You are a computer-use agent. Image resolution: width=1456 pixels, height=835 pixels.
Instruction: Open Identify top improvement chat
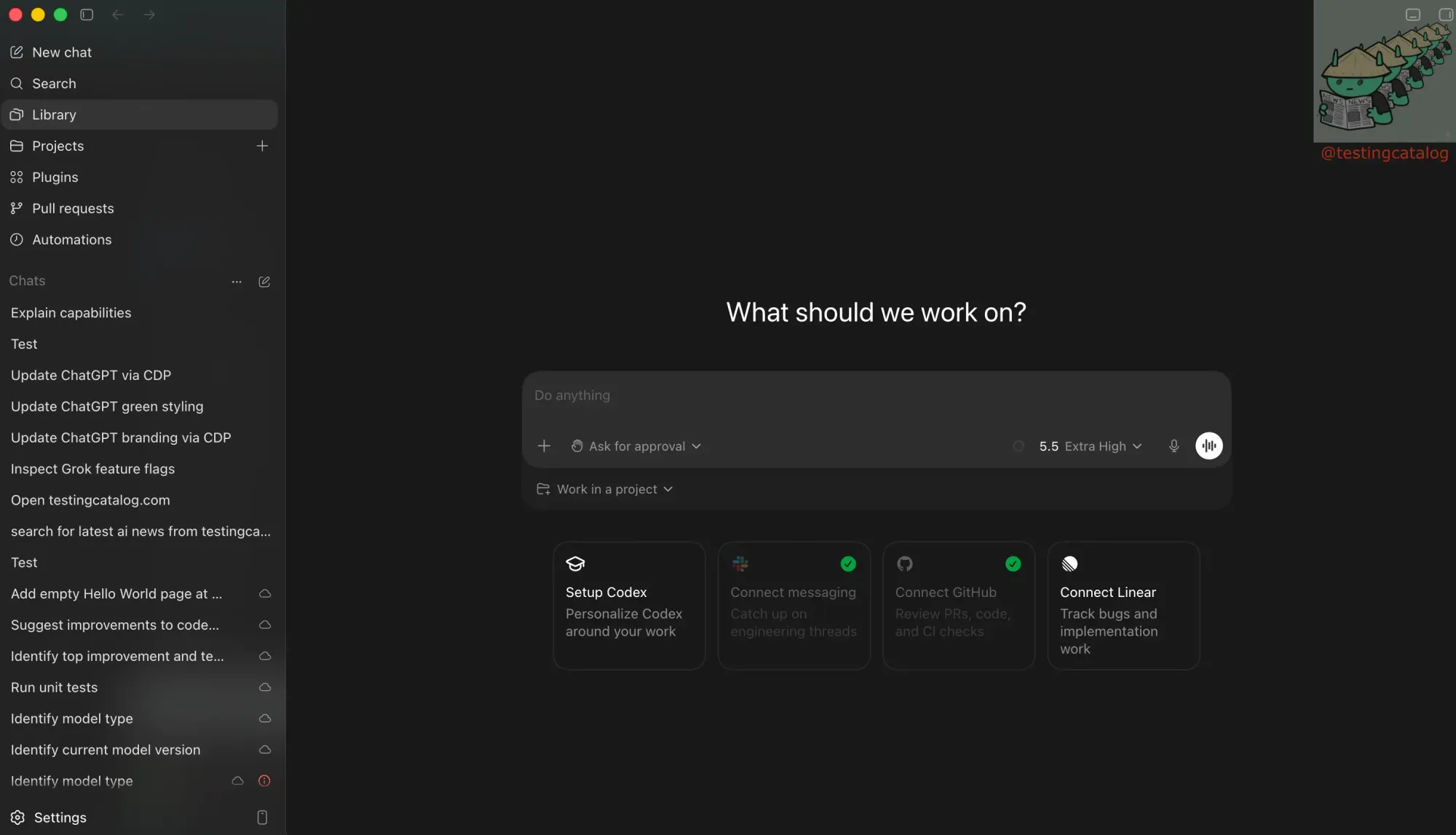tap(139, 657)
